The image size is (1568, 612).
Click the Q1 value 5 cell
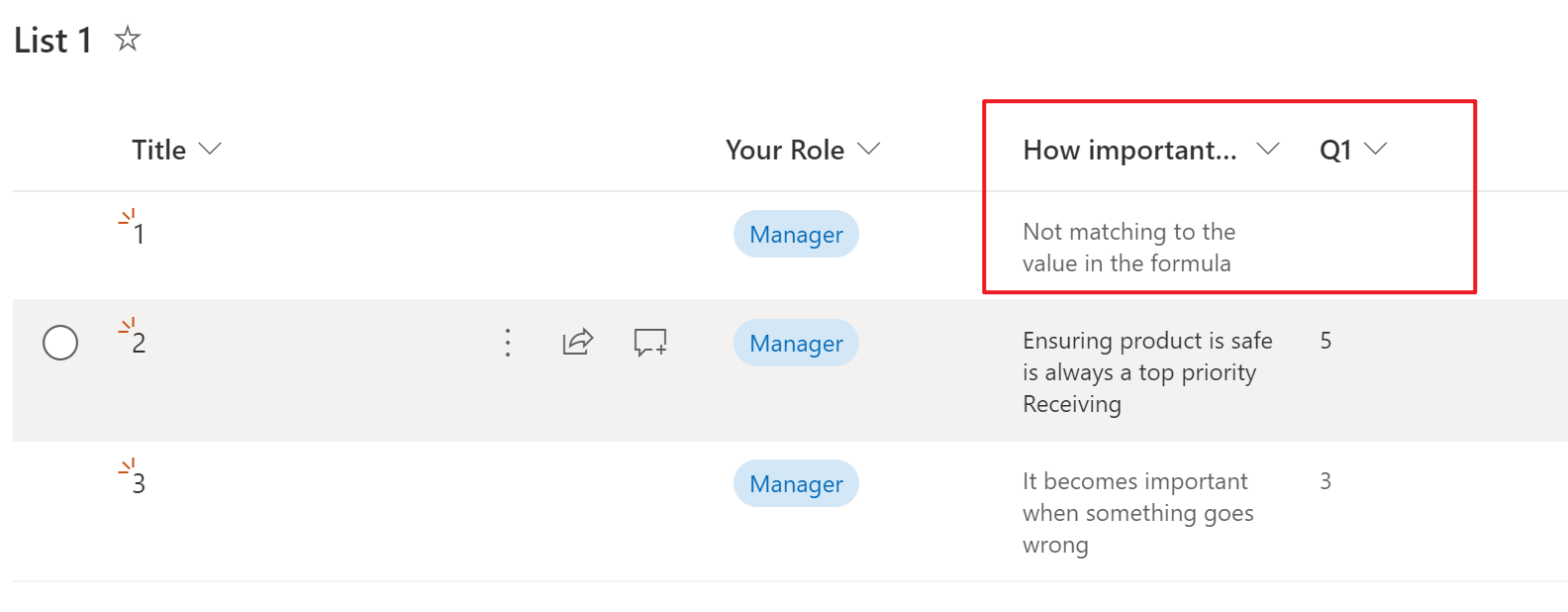(x=1325, y=342)
